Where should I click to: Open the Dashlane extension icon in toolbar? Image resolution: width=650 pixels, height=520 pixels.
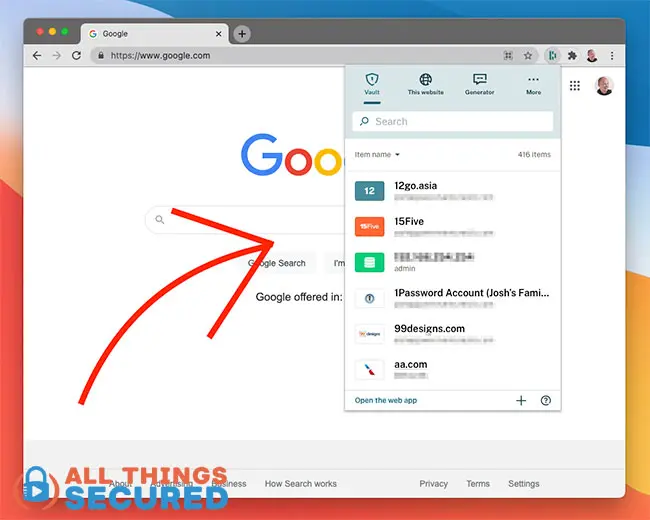(552, 55)
